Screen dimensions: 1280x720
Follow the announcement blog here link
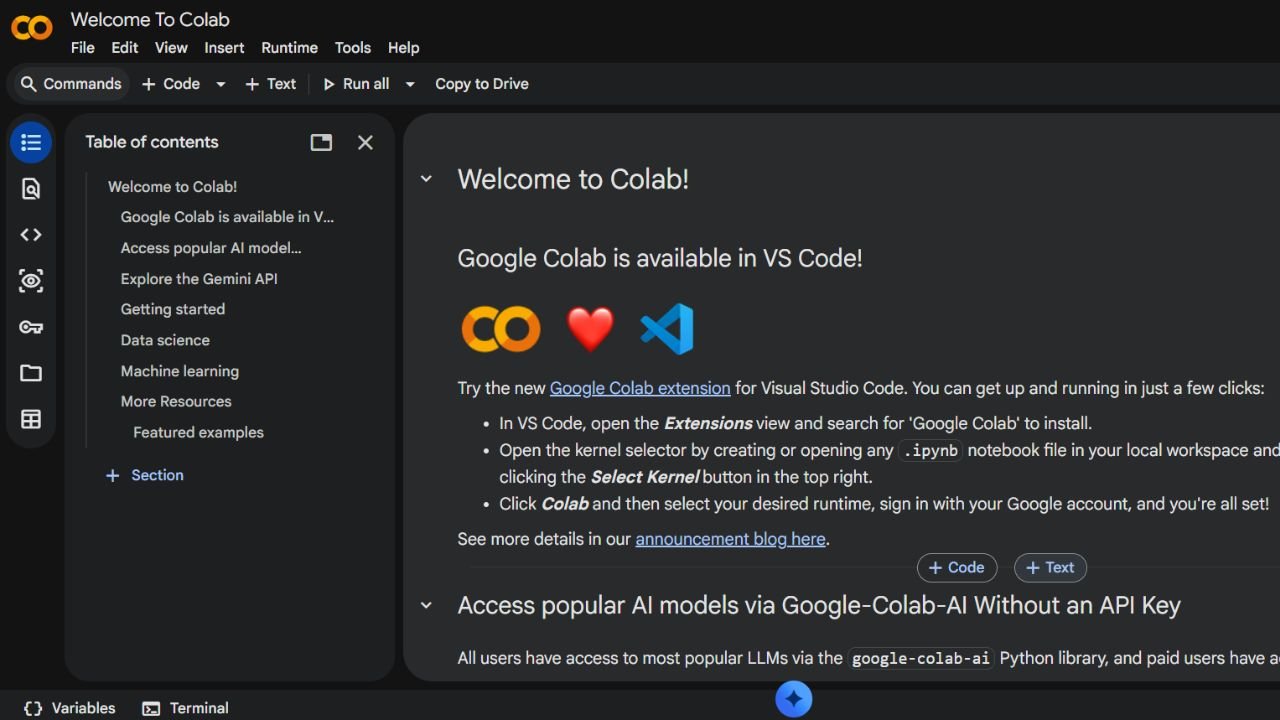point(730,539)
